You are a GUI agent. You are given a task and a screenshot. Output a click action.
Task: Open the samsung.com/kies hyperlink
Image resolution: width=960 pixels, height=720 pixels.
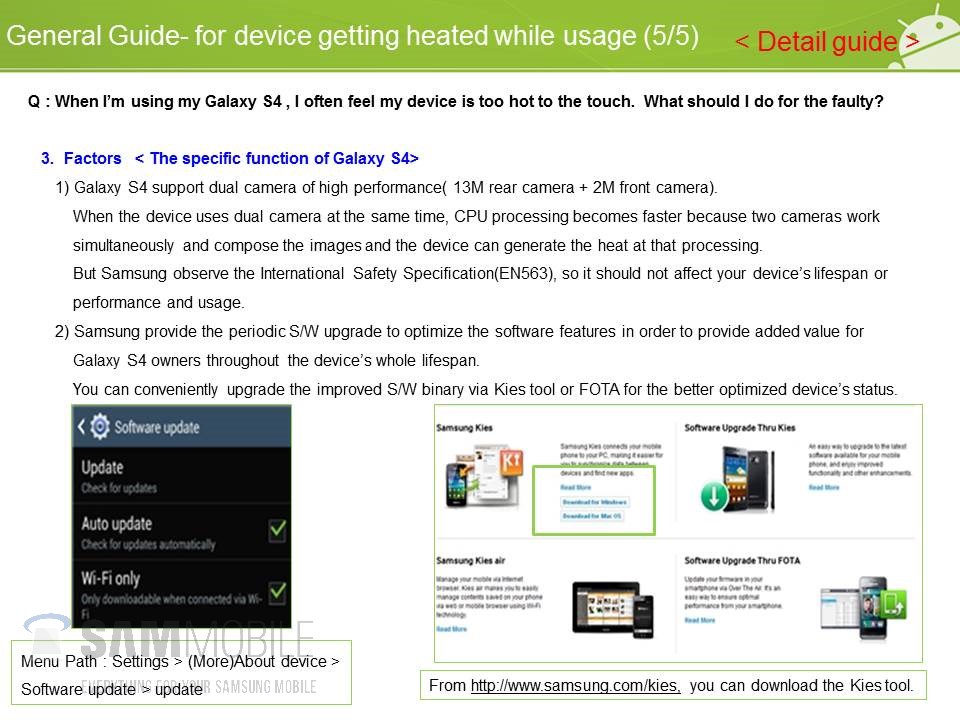(576, 685)
